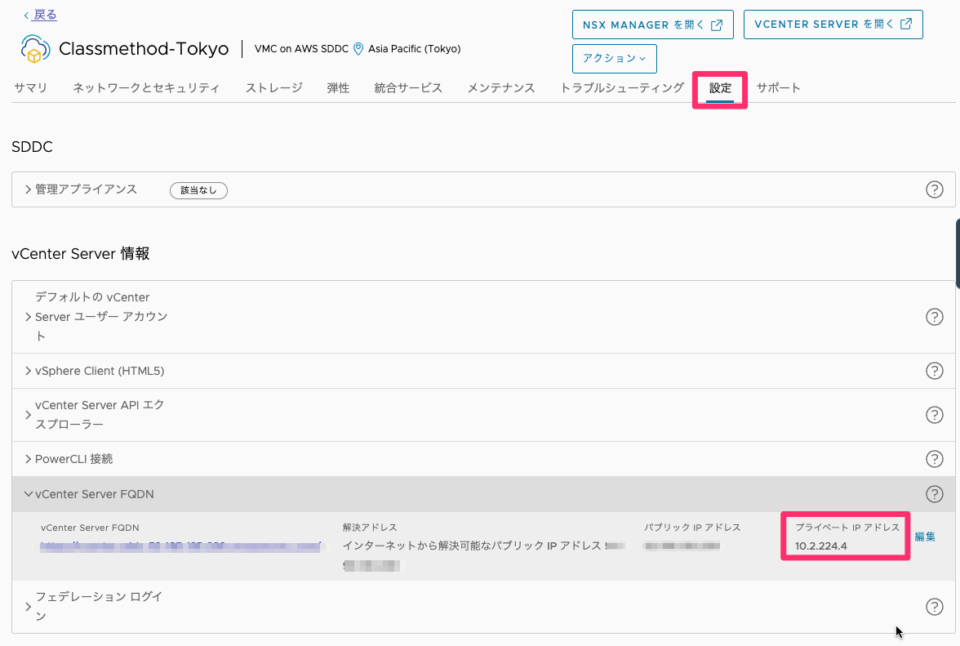Click the location pin near Asia Pacific (Tokyo)

point(358,48)
